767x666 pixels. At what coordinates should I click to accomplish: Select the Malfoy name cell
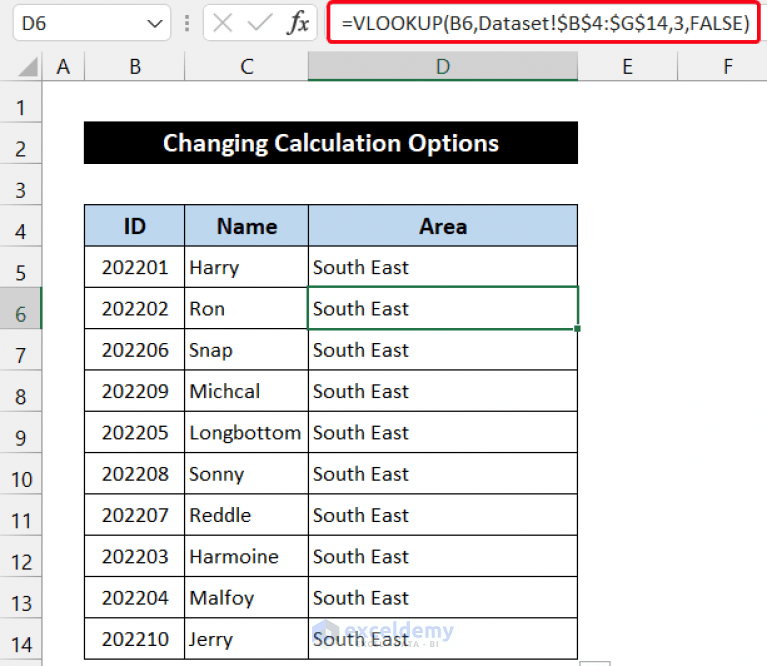[x=247, y=598]
